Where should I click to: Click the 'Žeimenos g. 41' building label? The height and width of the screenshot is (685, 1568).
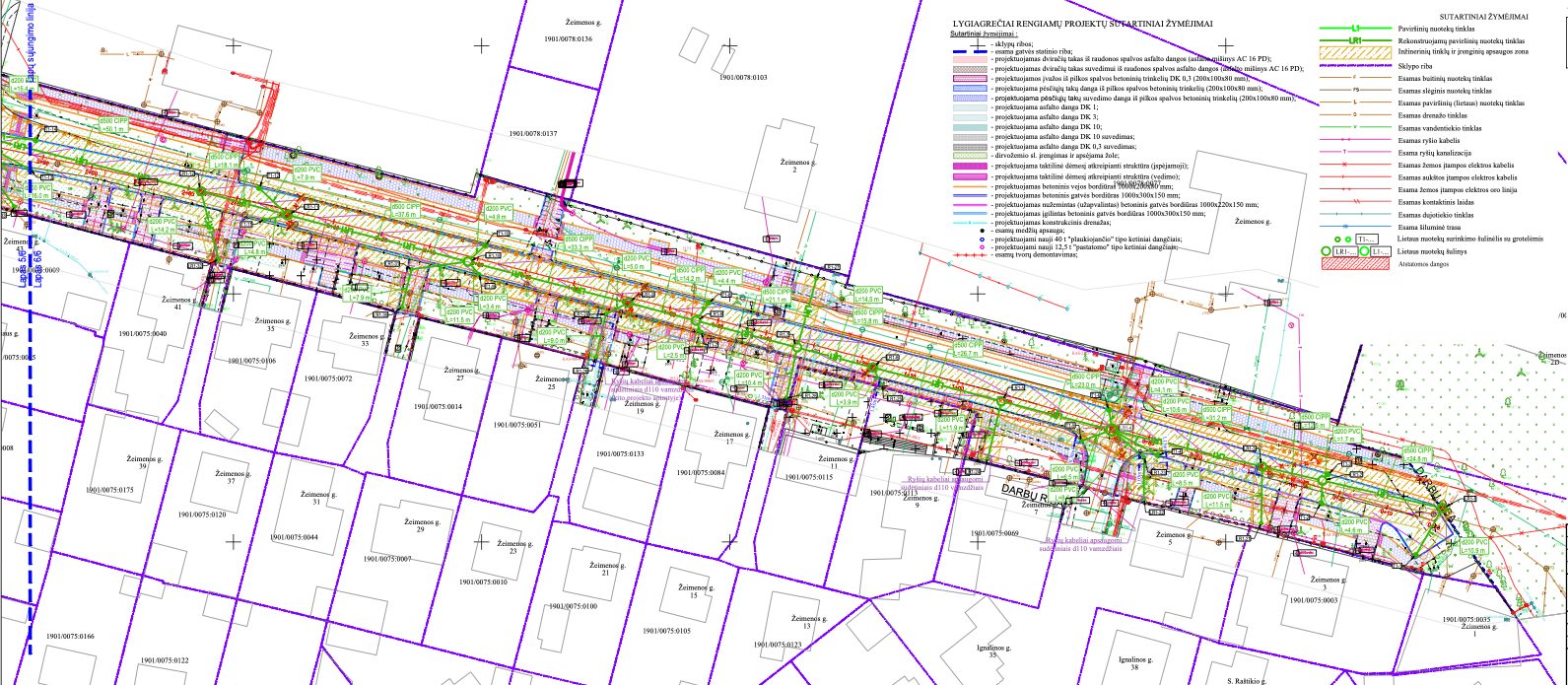click(x=177, y=303)
